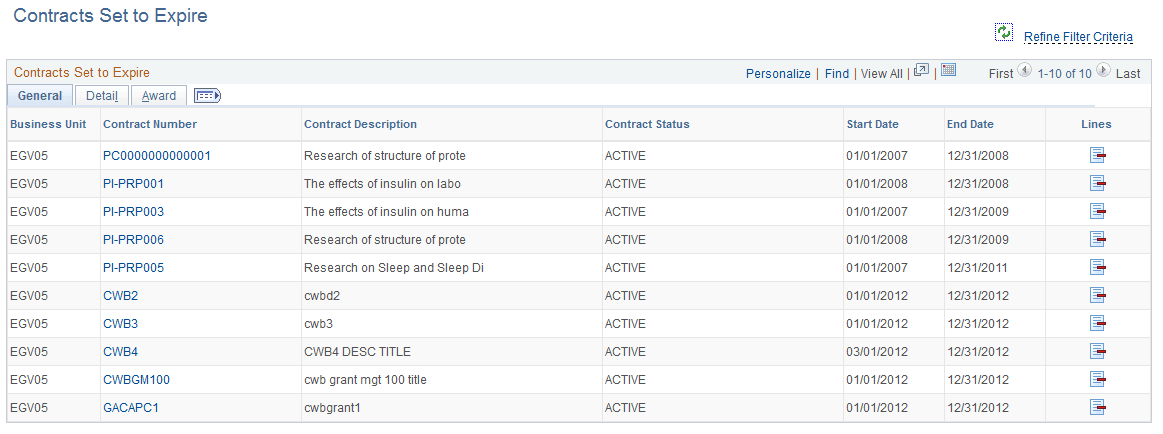
Task: Download grid to spreadsheet icon
Action: pyautogui.click(x=948, y=70)
